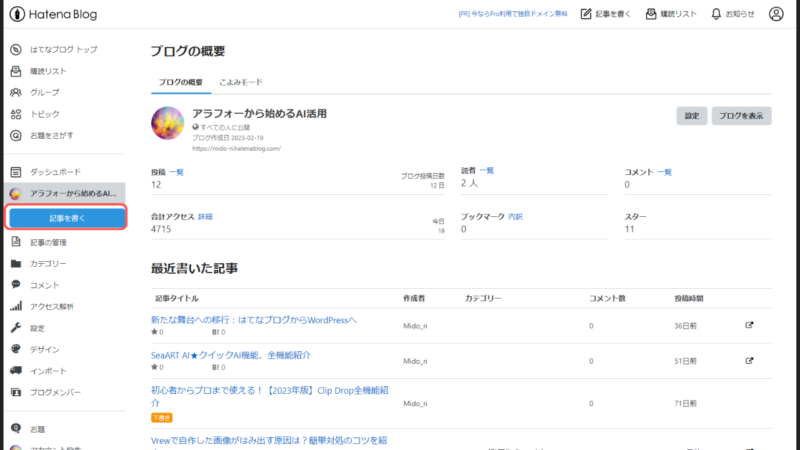This screenshot has width=800, height=450.
Task: Click お知らせ text in header
Action: (740, 14)
